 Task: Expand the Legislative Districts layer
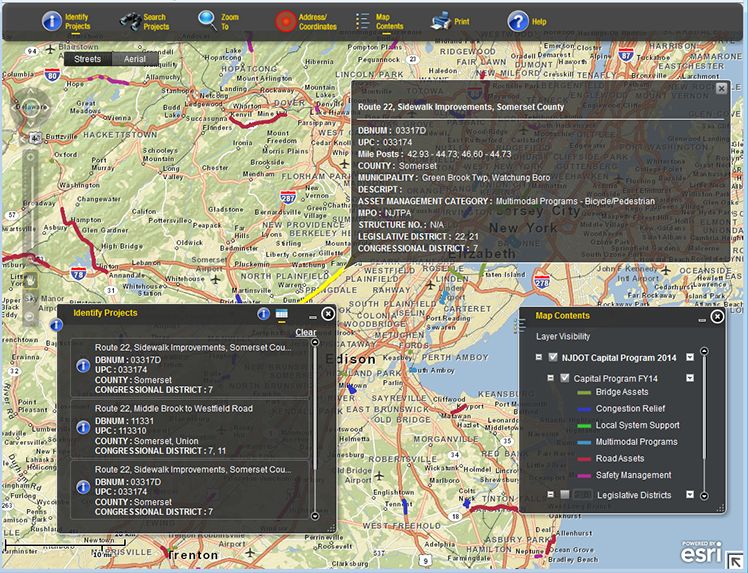pyautogui.click(x=550, y=495)
